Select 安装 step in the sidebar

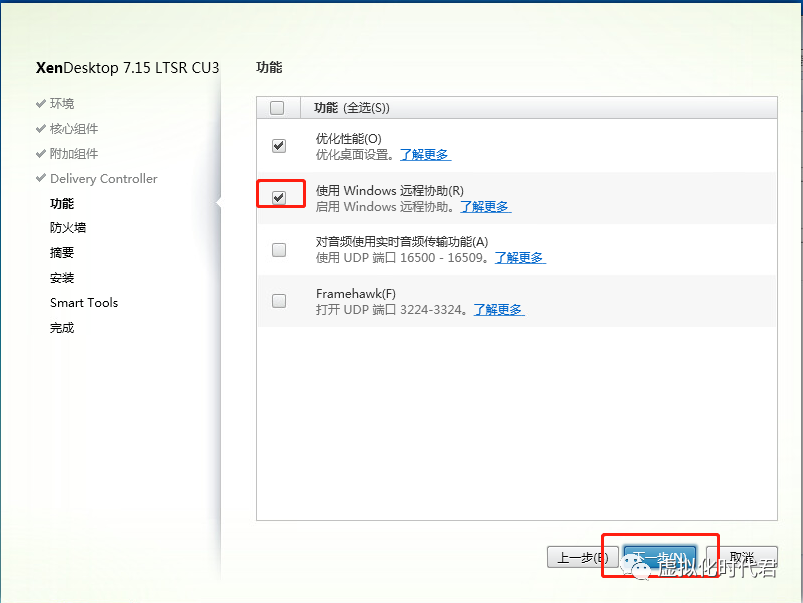click(x=62, y=278)
